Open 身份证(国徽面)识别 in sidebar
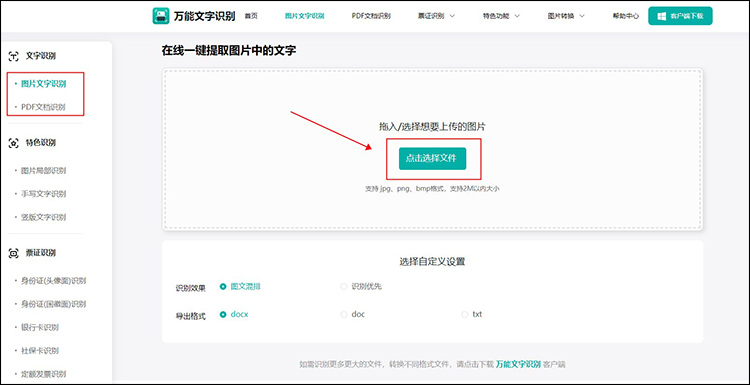The height and width of the screenshot is (385, 750). [x=54, y=304]
